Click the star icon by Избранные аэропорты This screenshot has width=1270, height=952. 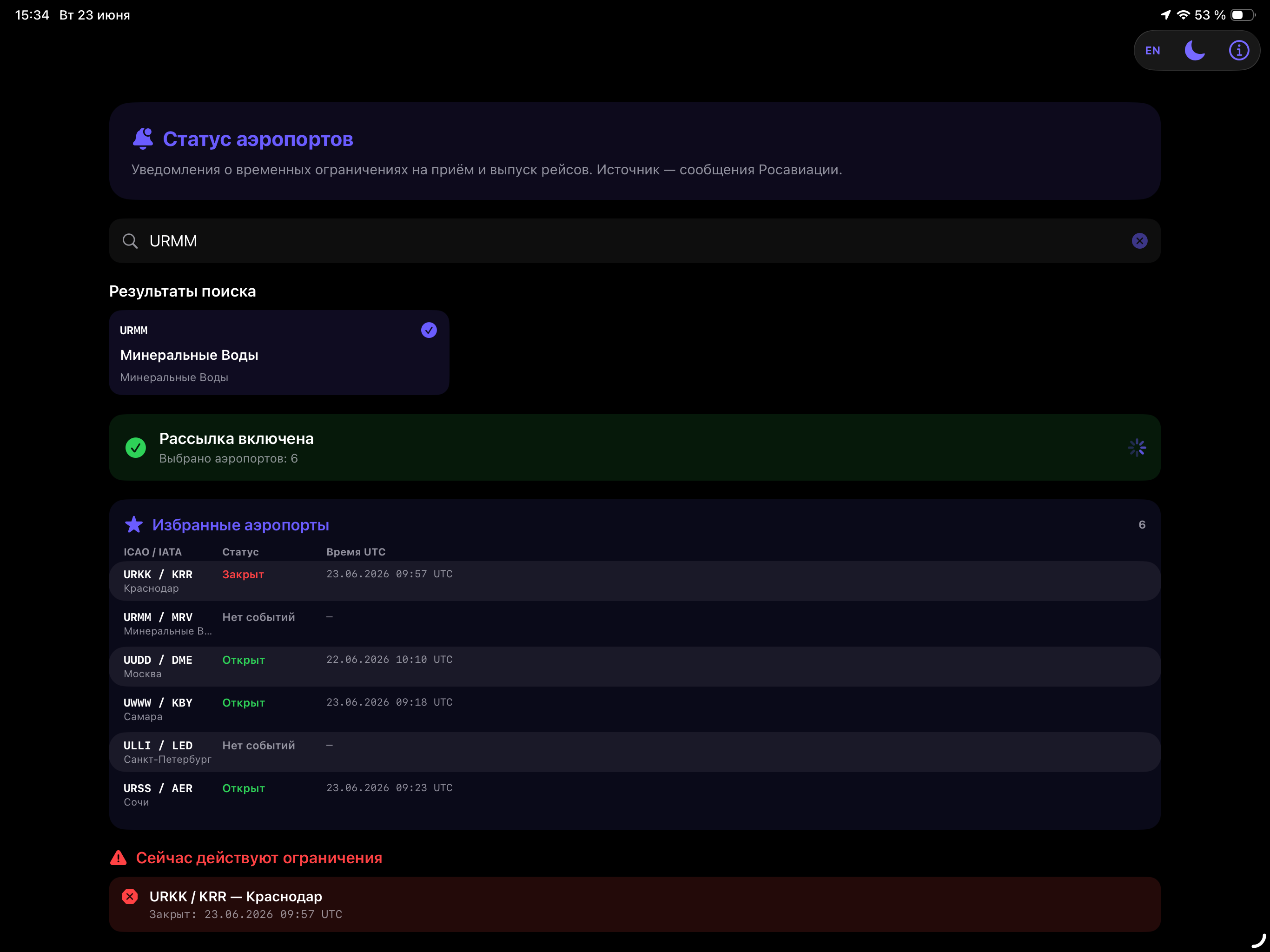[134, 524]
